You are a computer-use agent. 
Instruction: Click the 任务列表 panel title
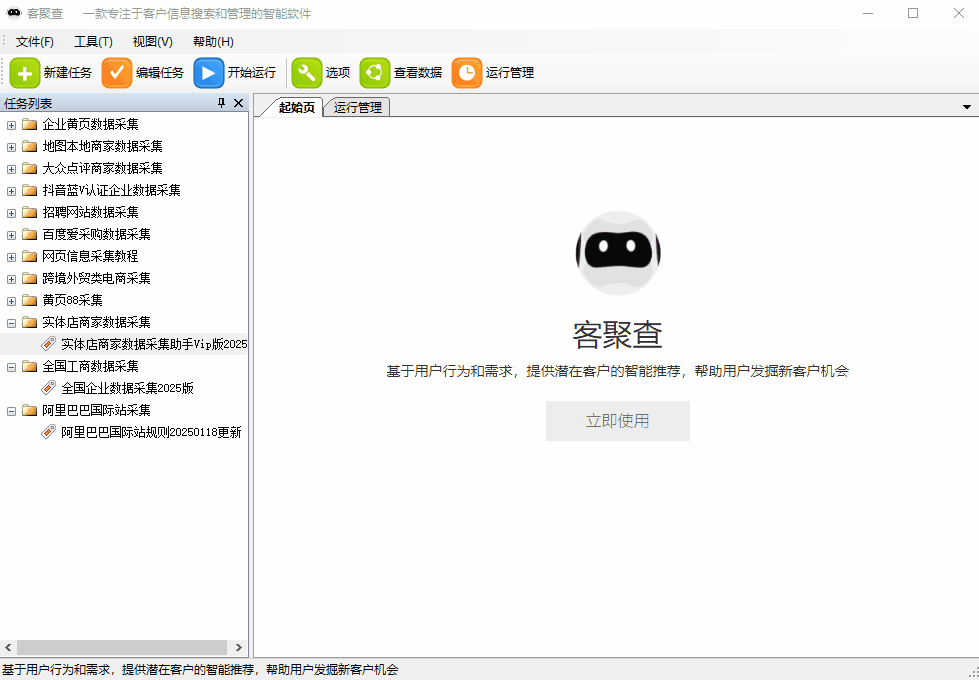coord(28,104)
